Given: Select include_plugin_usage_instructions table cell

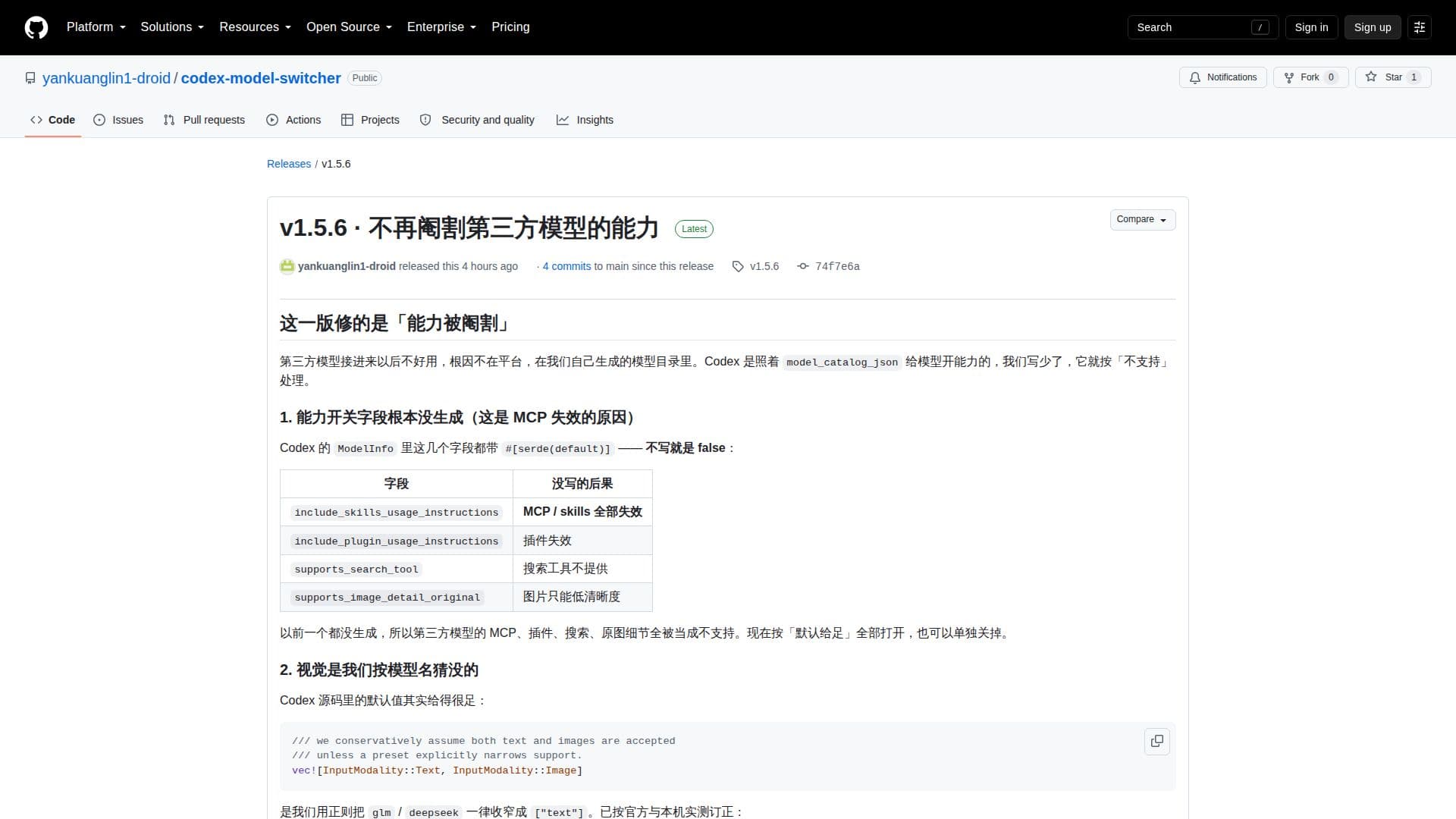Looking at the screenshot, I should [x=397, y=541].
